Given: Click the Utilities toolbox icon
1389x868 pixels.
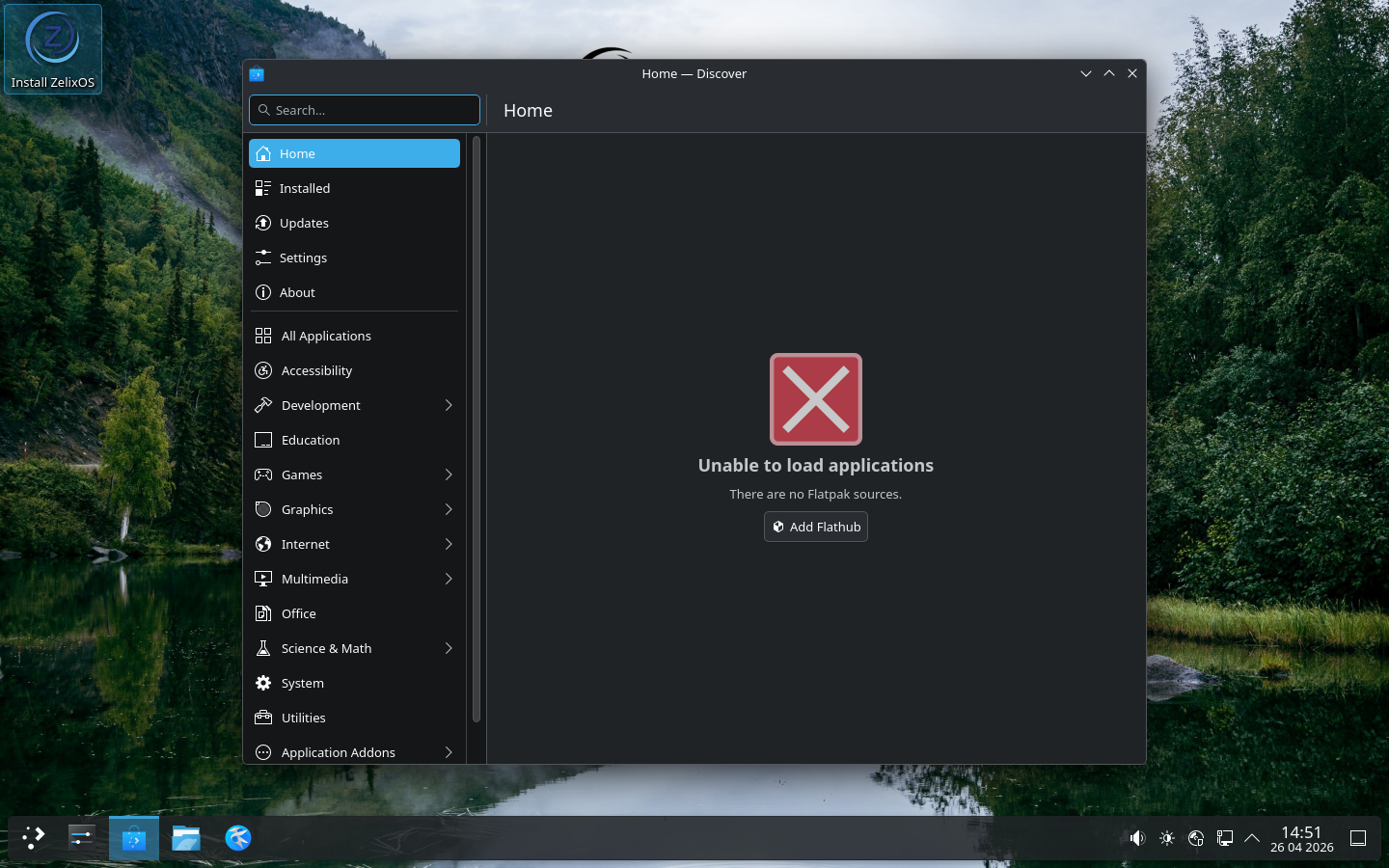Looking at the screenshot, I should click(263, 718).
